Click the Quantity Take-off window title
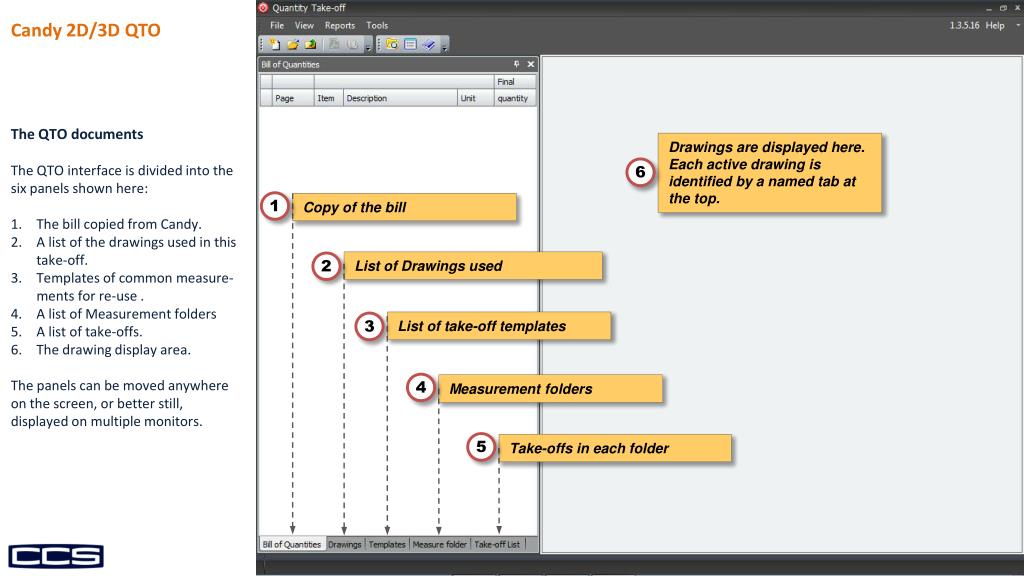The height and width of the screenshot is (576, 1024). [308, 8]
